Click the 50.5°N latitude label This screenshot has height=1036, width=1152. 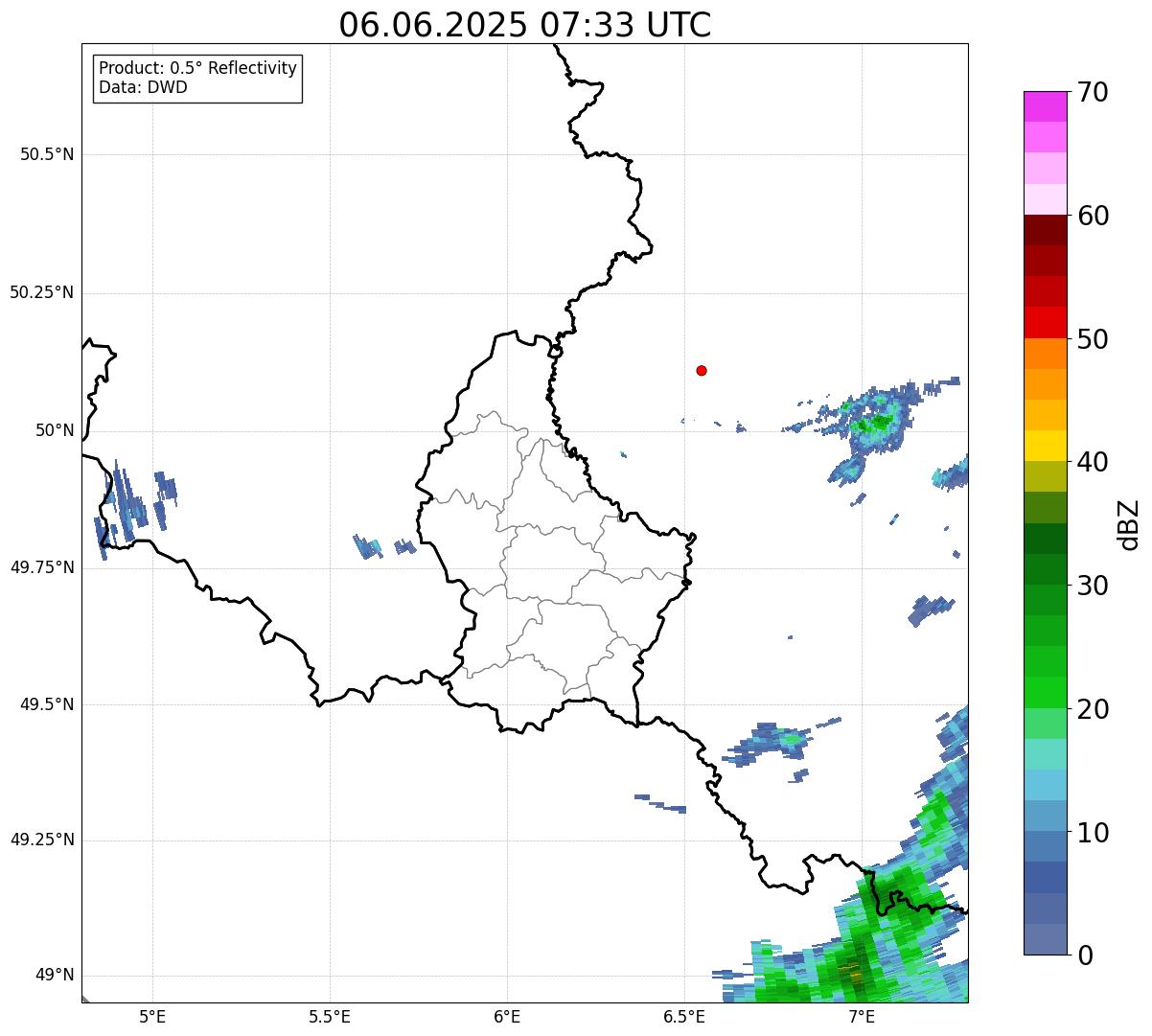coord(47,154)
